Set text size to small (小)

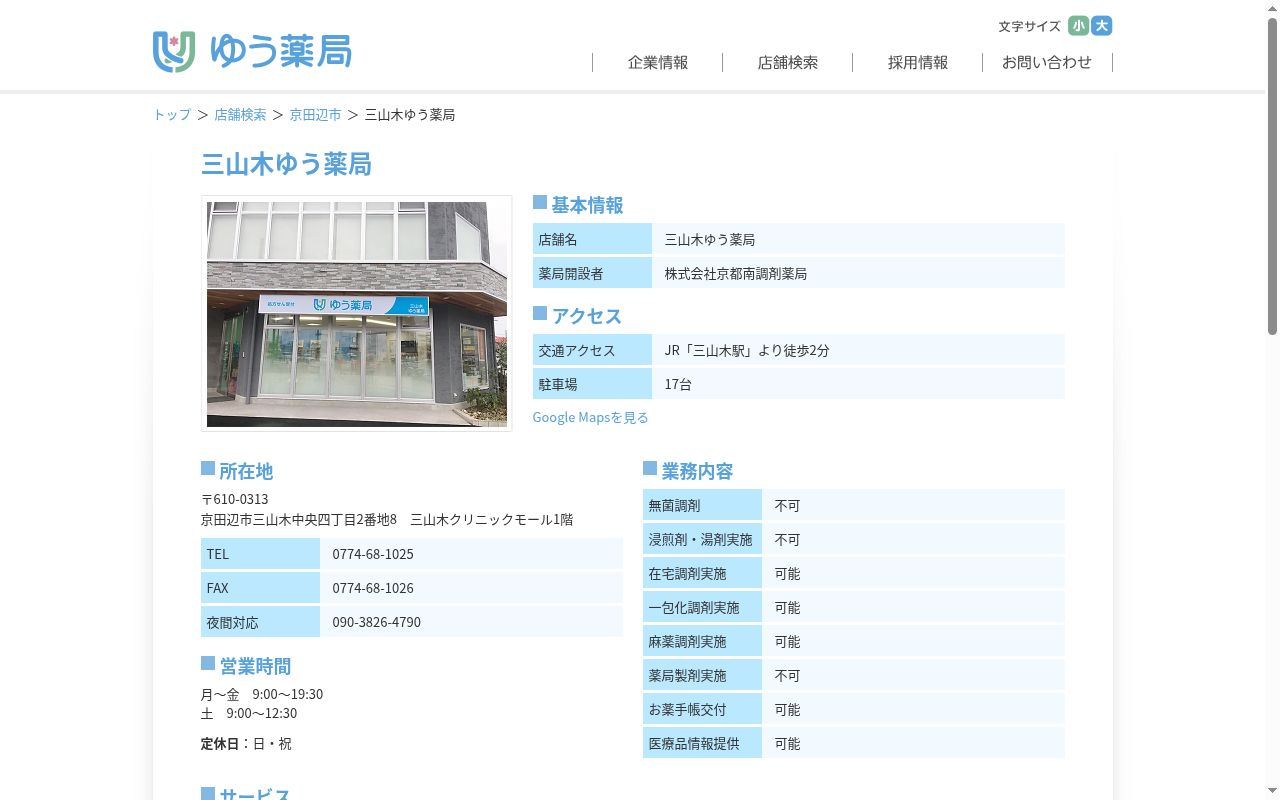click(1078, 26)
